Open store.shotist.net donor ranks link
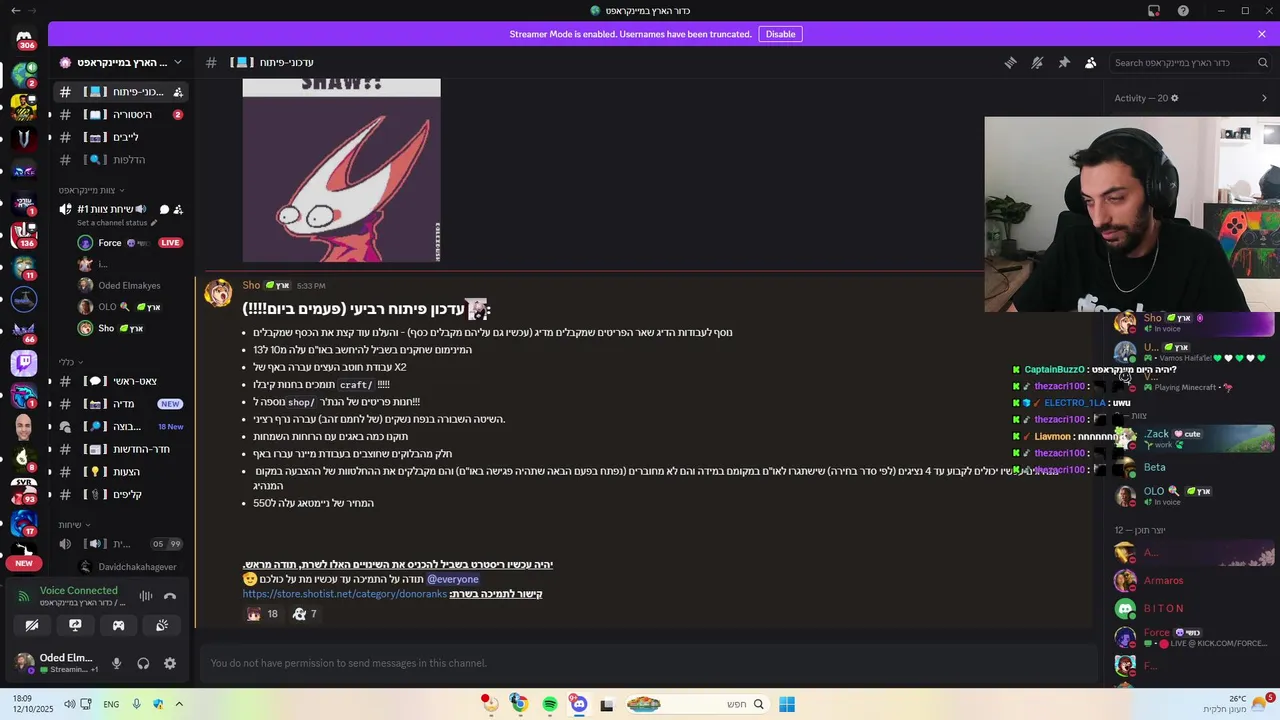 (345, 594)
